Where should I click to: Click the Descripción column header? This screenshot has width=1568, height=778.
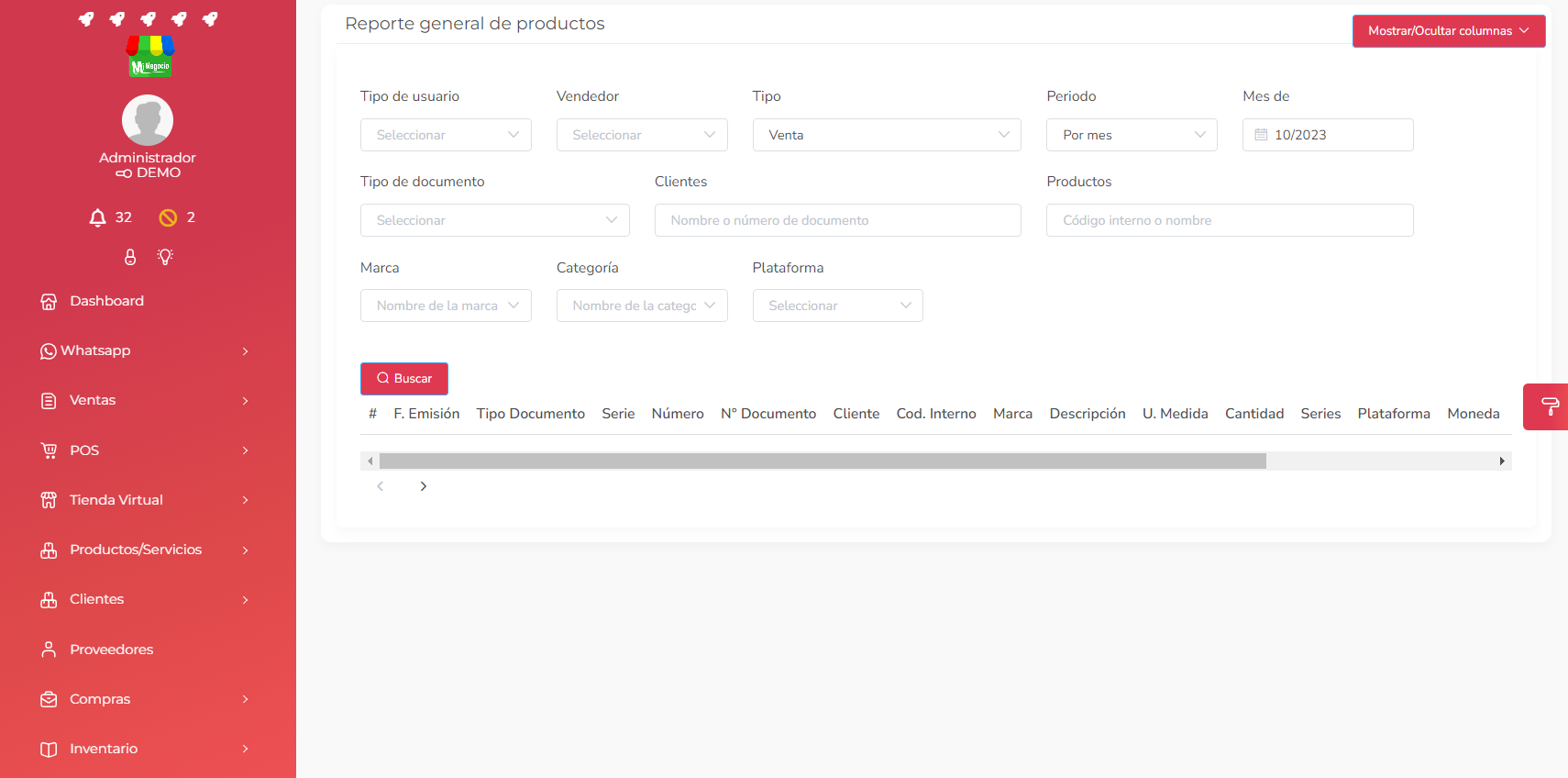(x=1088, y=414)
